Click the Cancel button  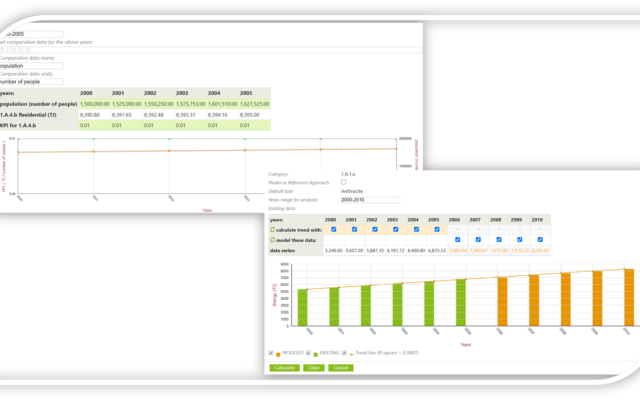(341, 368)
